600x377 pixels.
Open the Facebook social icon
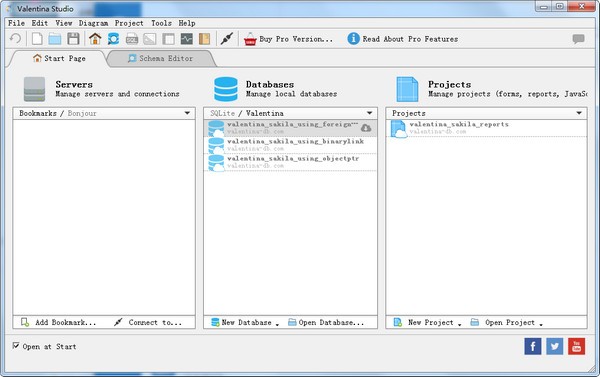pos(533,346)
